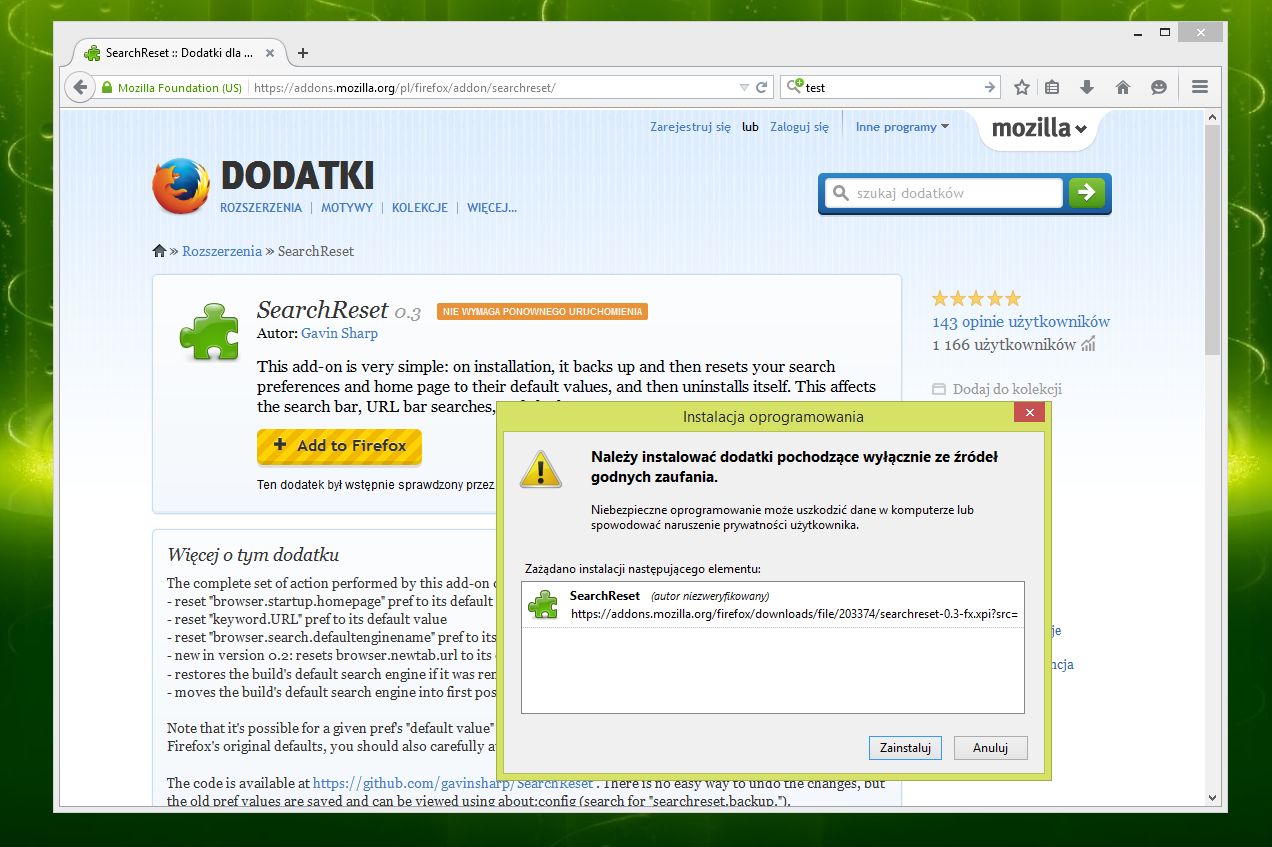Click the green padlock site identity icon
The image size is (1272, 847).
click(107, 88)
